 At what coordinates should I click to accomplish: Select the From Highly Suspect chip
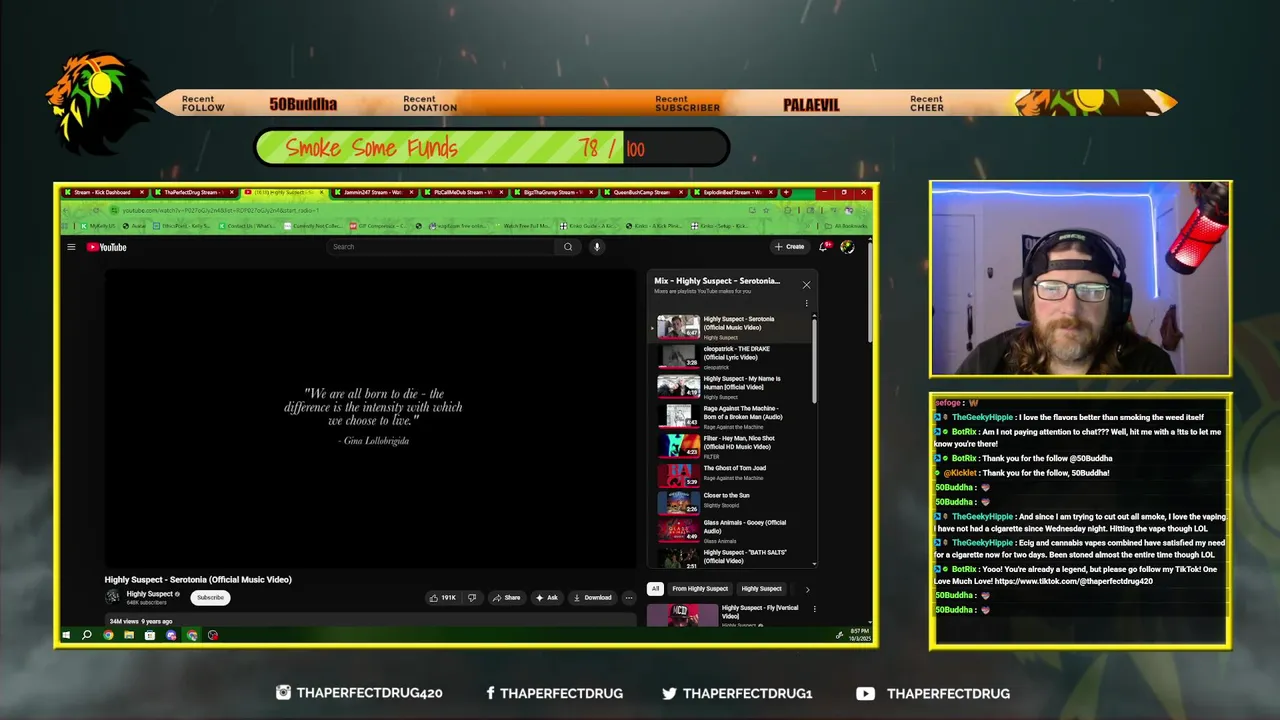pos(700,589)
